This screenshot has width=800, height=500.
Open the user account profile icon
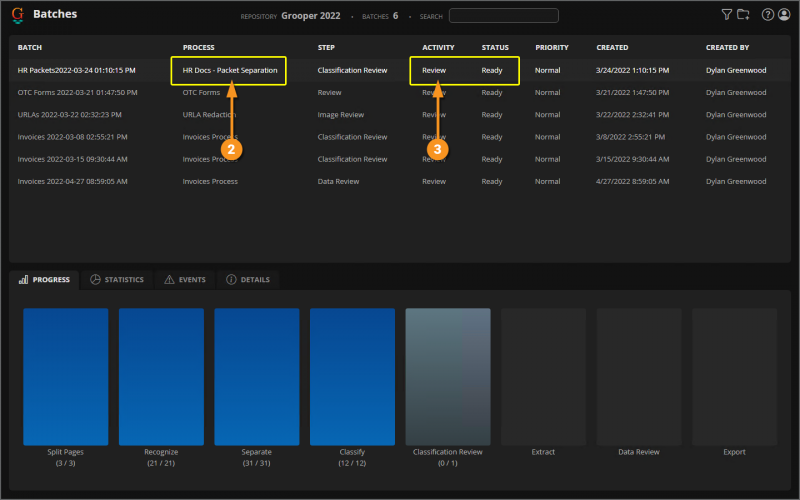tap(784, 15)
